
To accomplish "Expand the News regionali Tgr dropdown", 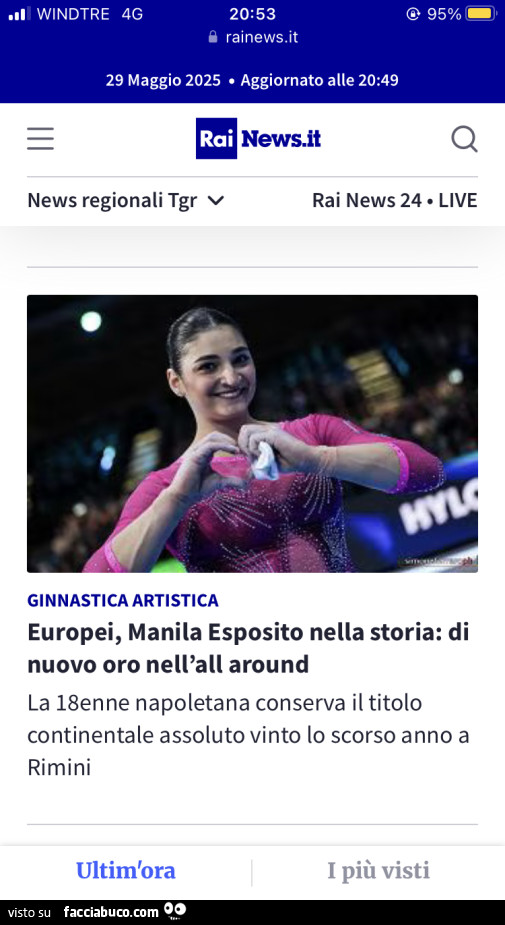I will point(126,201).
